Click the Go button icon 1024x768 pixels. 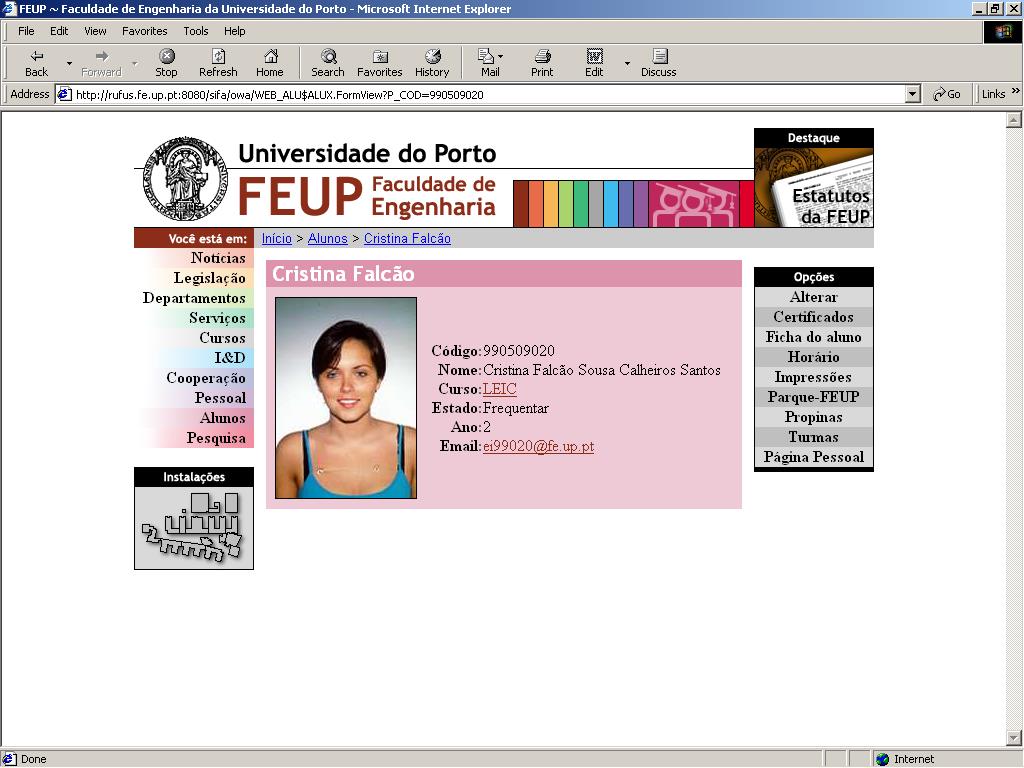(x=939, y=95)
